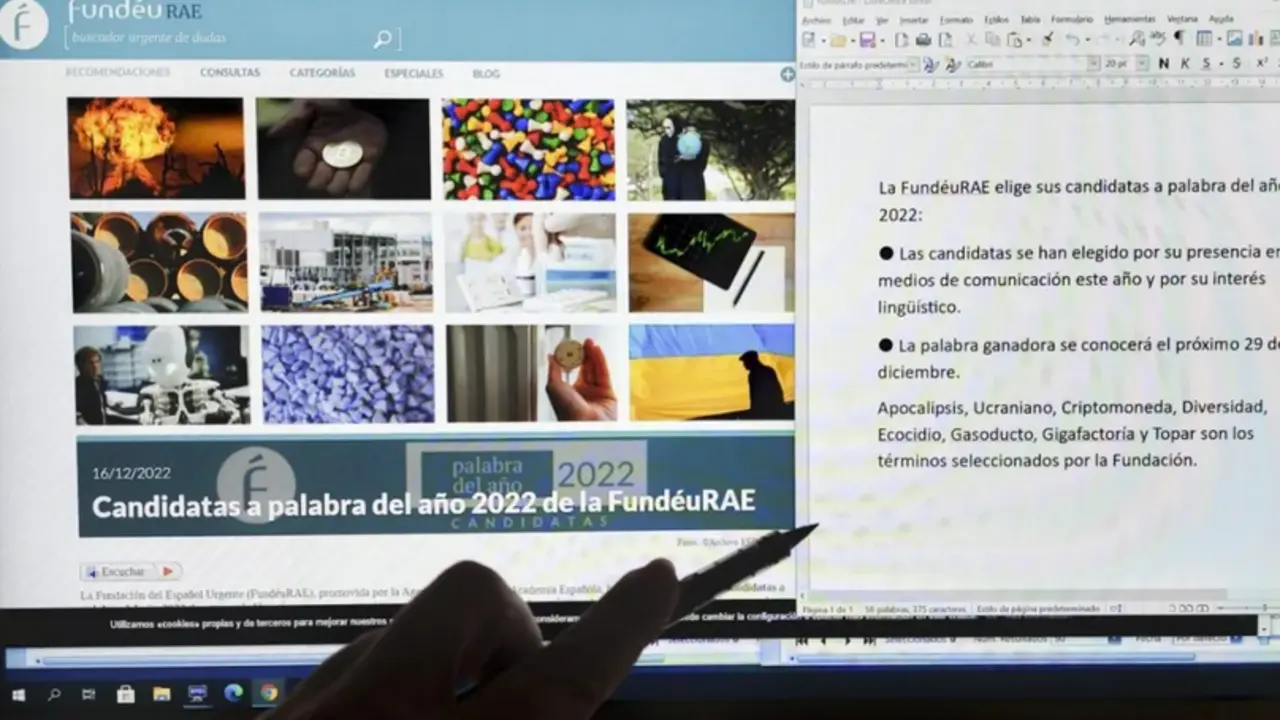This screenshot has height=720, width=1280.
Task: Toggle bold N formatting
Action: click(x=1164, y=63)
